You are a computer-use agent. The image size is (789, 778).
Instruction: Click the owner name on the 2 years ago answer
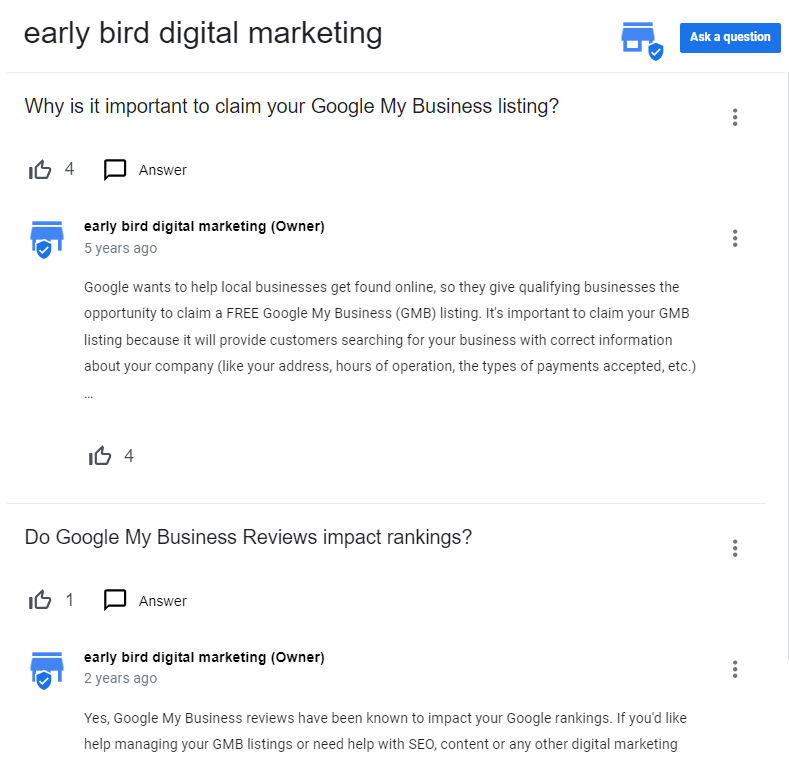(204, 658)
